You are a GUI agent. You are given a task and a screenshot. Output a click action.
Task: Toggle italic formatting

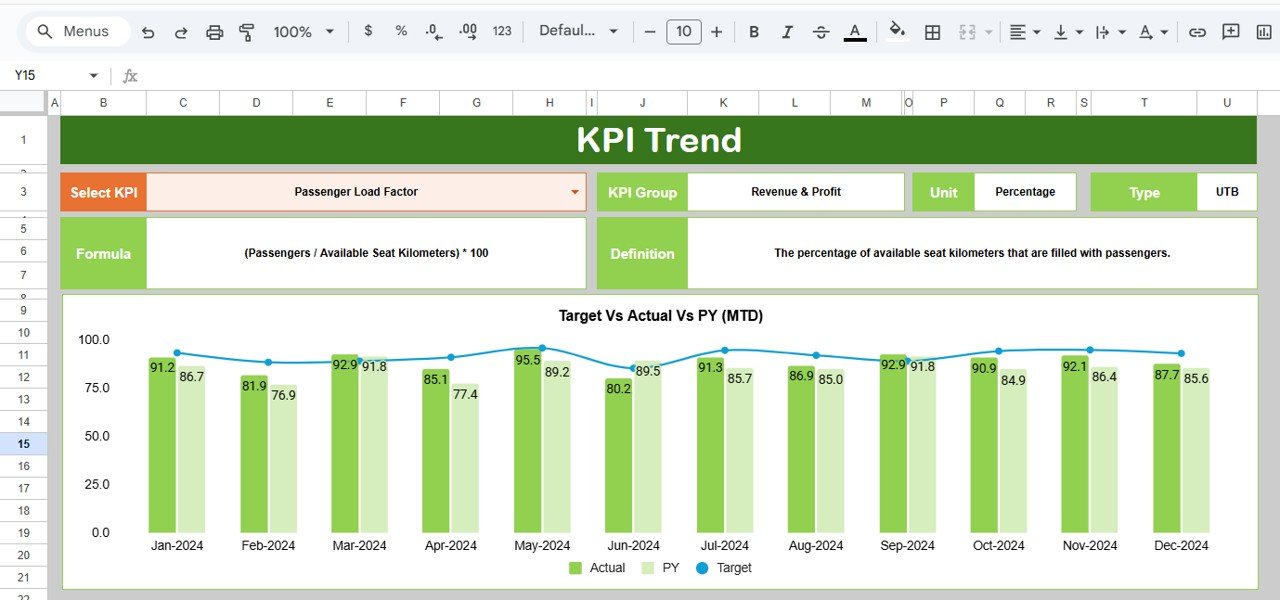point(787,32)
